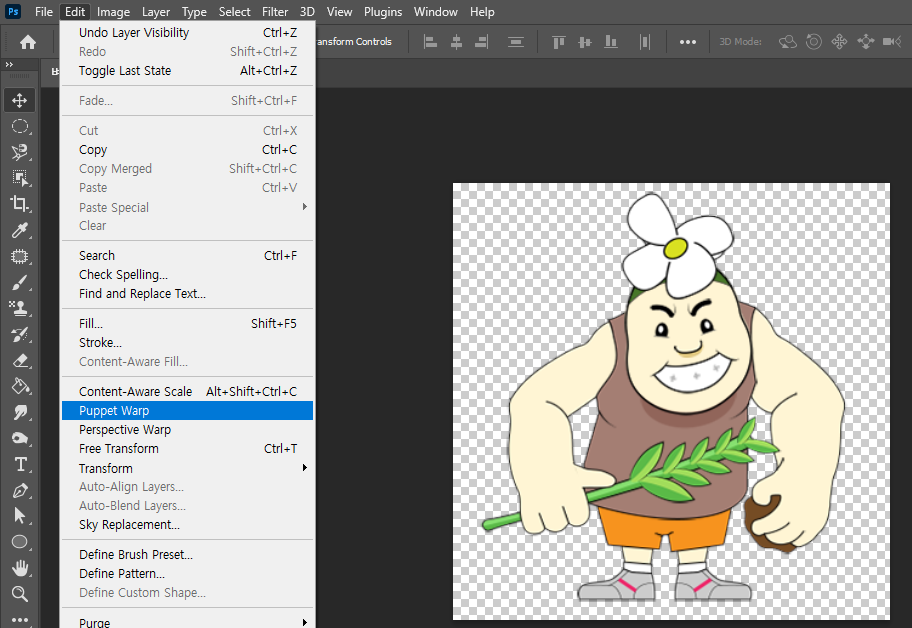
Task: Select the Paint Bucket tool
Action: click(20, 386)
